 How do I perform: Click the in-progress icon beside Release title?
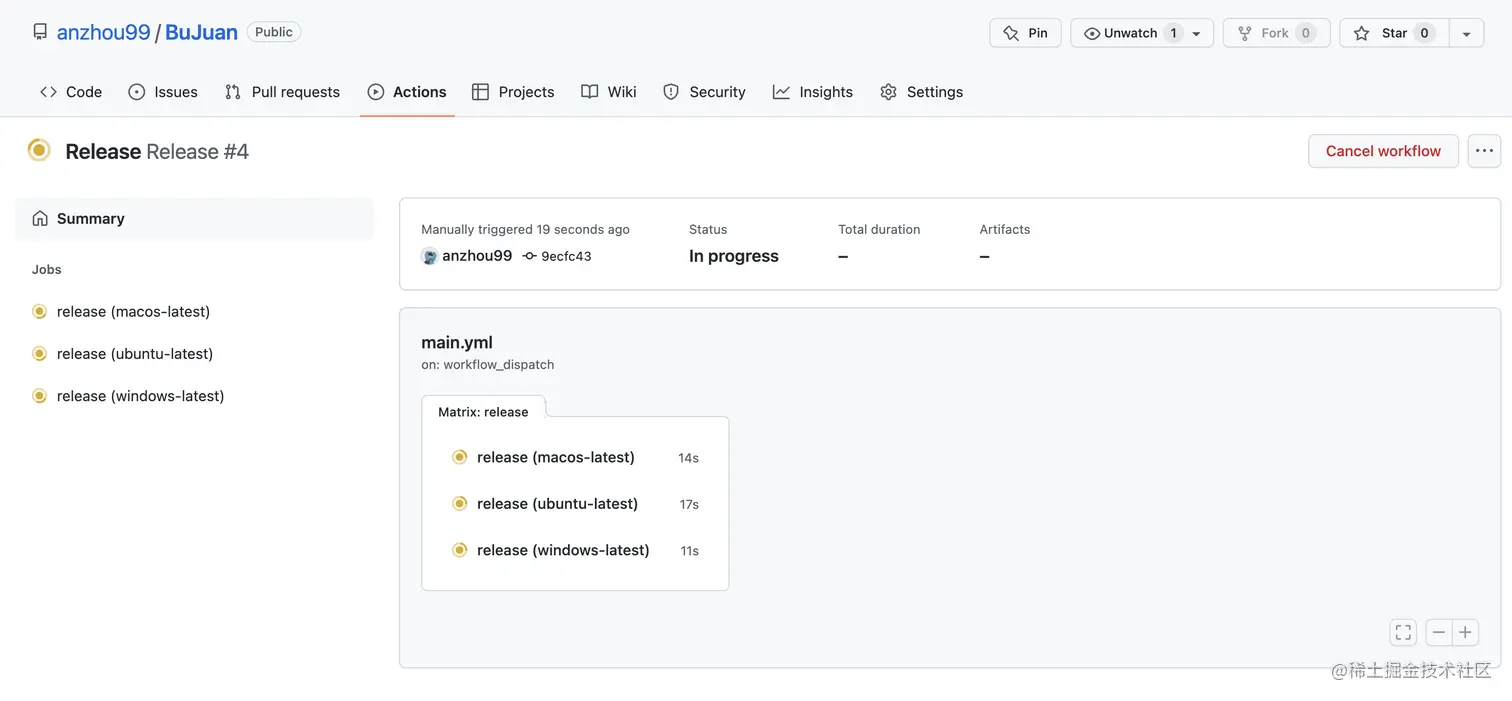pos(39,150)
